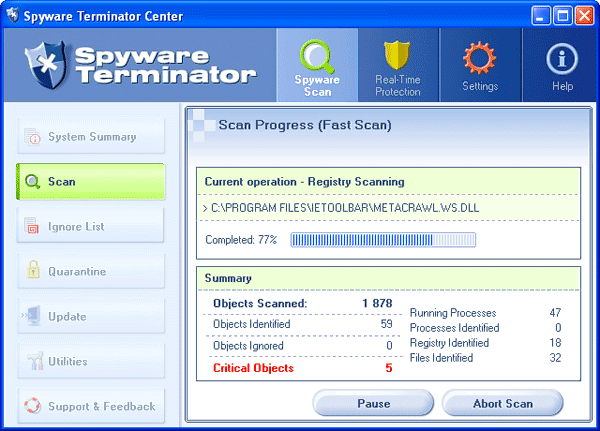Abort the current scan
Viewport: 600px width, 431px height.
[502, 403]
